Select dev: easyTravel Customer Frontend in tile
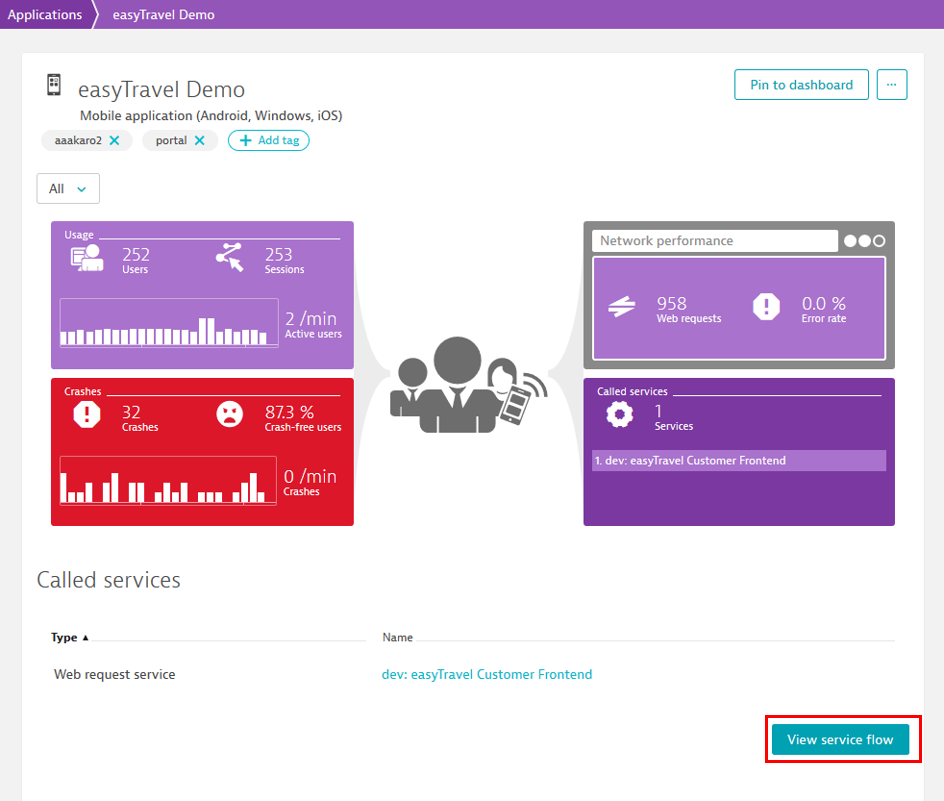 pyautogui.click(x=739, y=461)
